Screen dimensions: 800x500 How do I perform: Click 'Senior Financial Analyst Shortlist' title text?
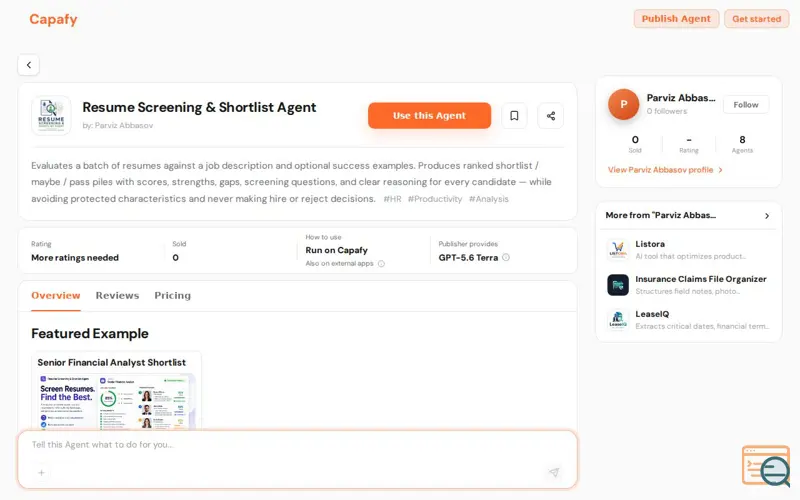point(111,363)
